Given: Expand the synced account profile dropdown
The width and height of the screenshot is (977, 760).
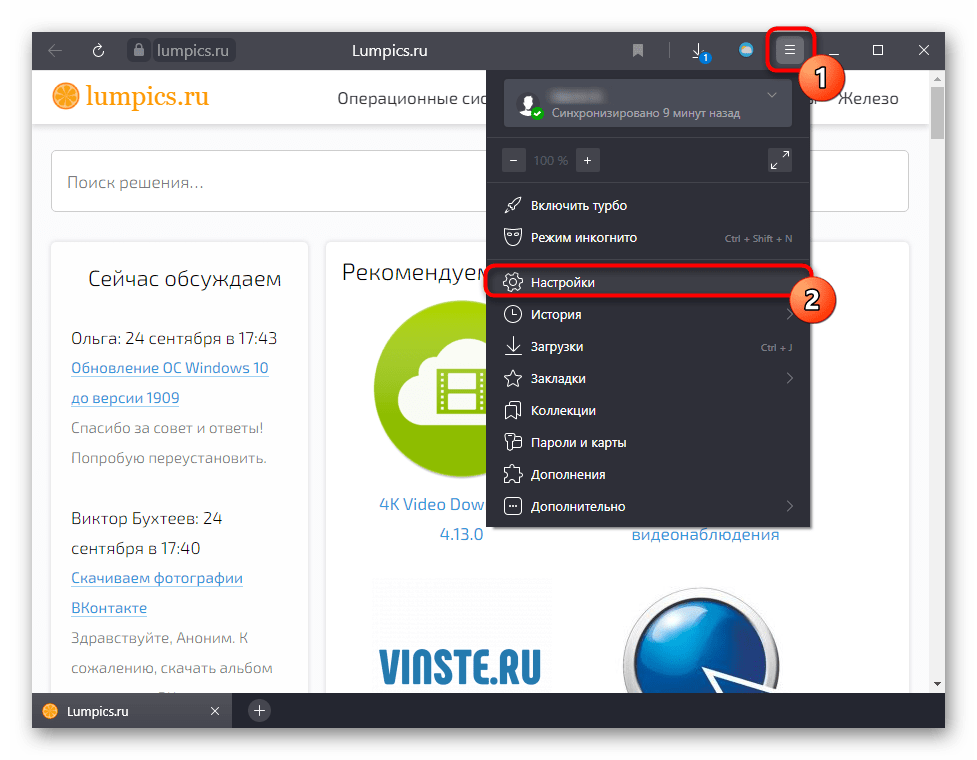Looking at the screenshot, I should point(771,95).
